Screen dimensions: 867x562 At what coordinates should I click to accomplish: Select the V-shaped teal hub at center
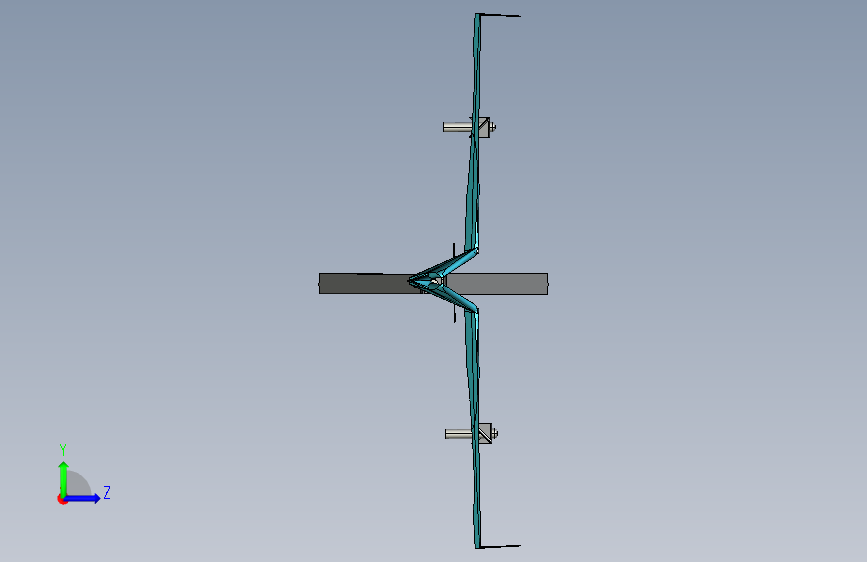pyautogui.click(x=442, y=281)
